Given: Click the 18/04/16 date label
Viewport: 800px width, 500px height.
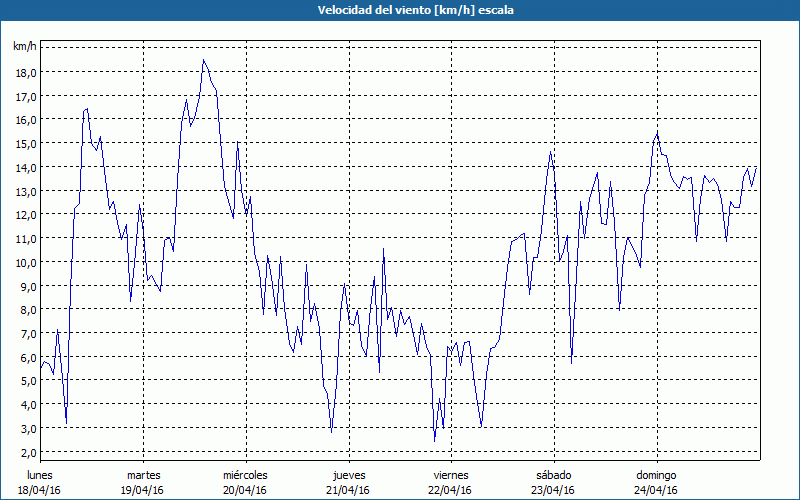Looking at the screenshot, I should pyautogui.click(x=40, y=490).
